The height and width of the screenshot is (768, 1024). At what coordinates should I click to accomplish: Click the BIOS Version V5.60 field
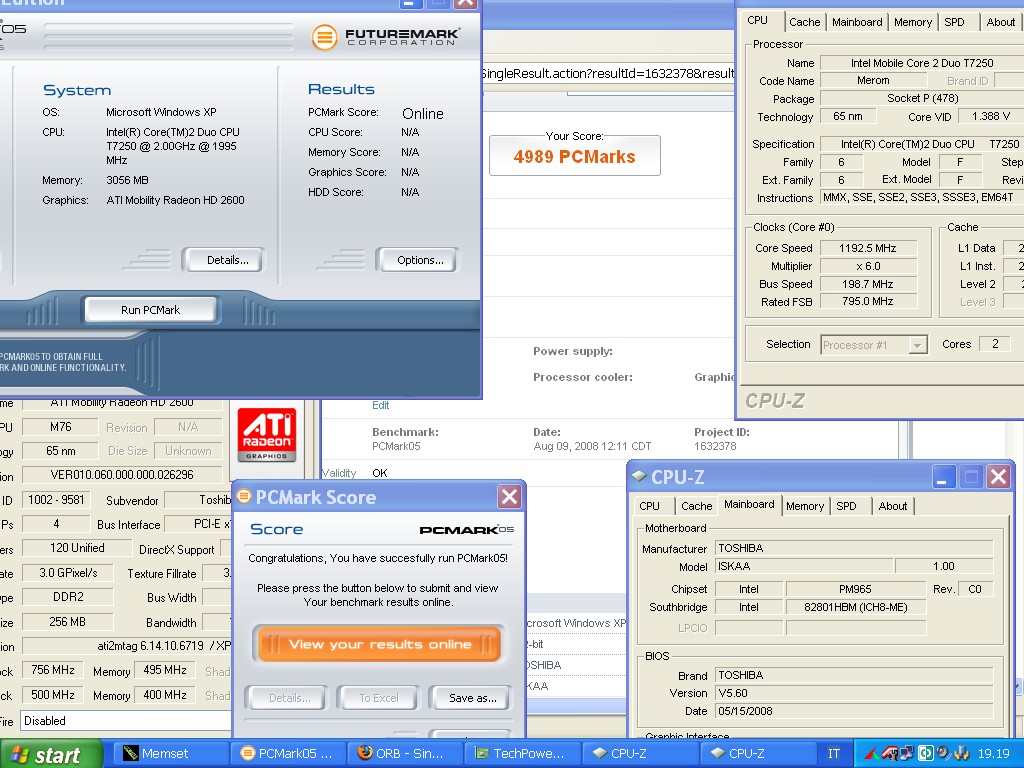coord(854,694)
